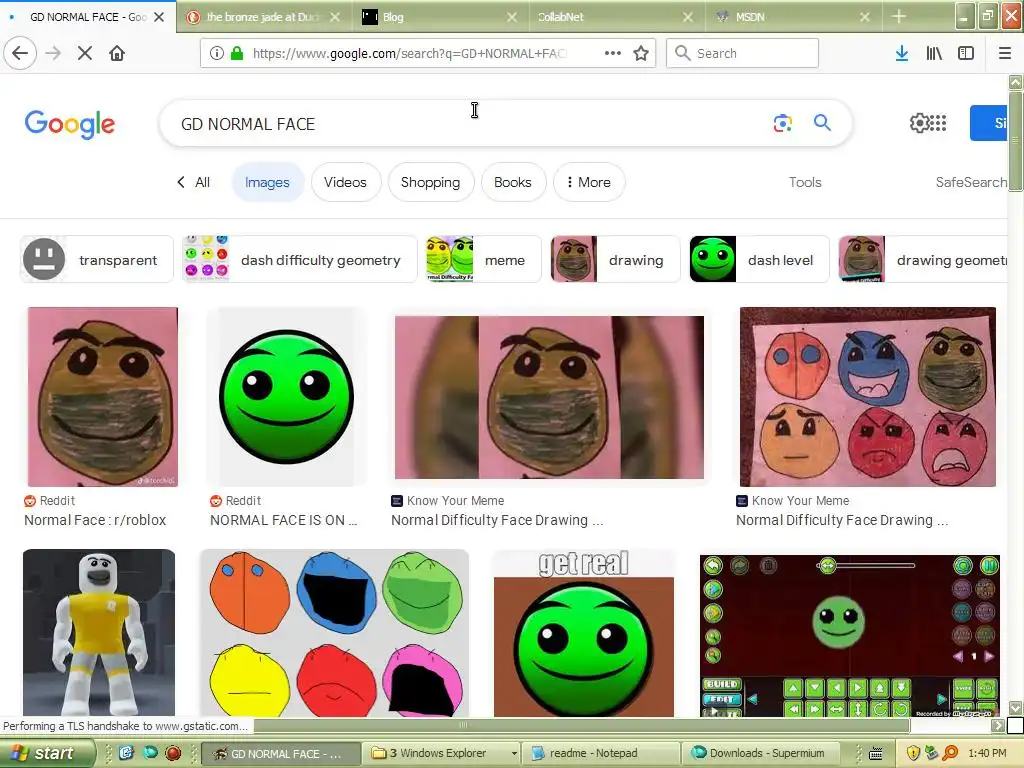Viewport: 1024px width, 768px height.
Task: Open site information icon in address bar
Action: [217, 53]
